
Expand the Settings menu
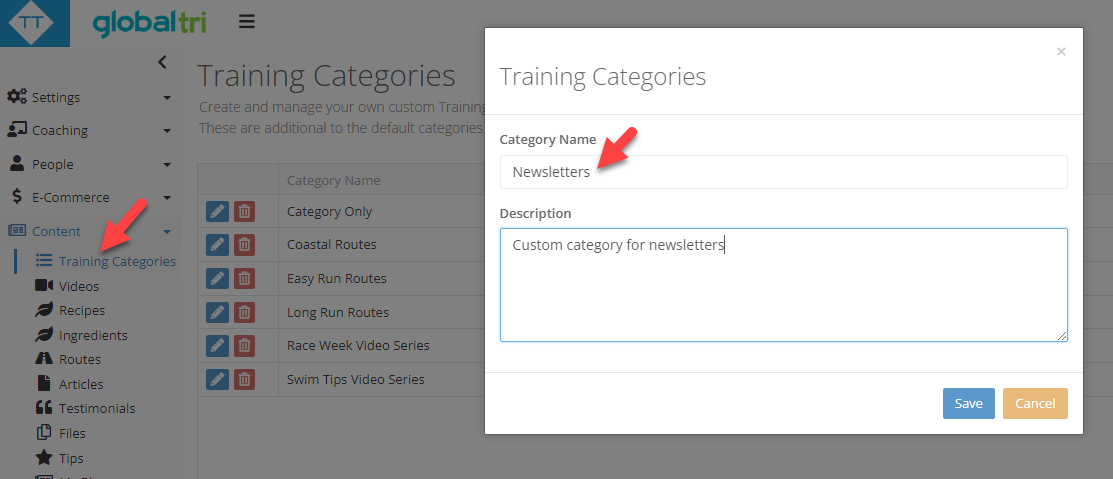pos(90,97)
